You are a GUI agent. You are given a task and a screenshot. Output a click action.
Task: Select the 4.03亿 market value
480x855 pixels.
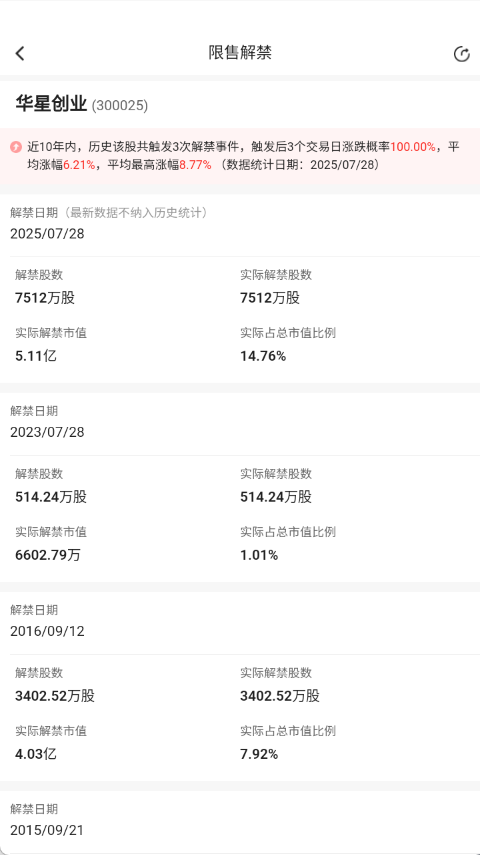click(x=36, y=754)
